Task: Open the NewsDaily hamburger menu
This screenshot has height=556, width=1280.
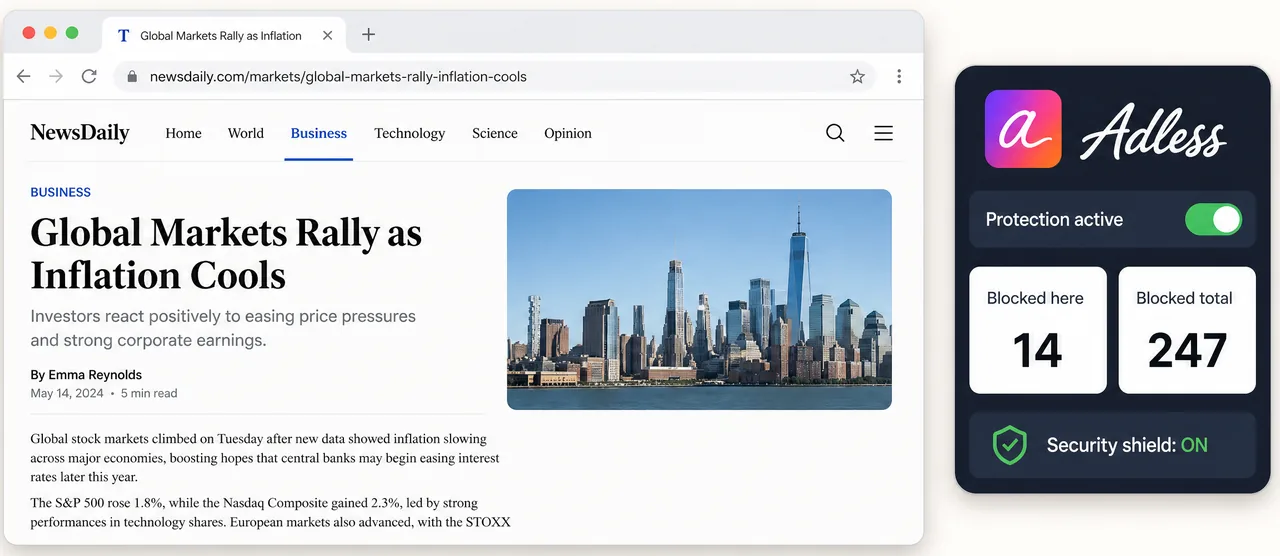Action: point(883,133)
